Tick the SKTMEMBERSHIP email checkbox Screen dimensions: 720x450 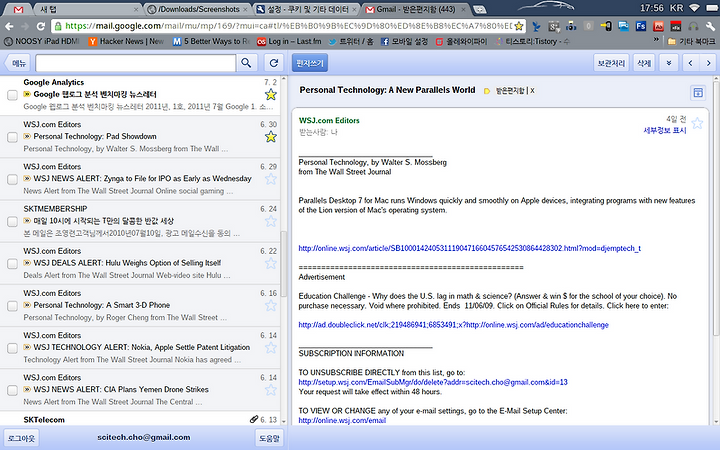click(12, 221)
